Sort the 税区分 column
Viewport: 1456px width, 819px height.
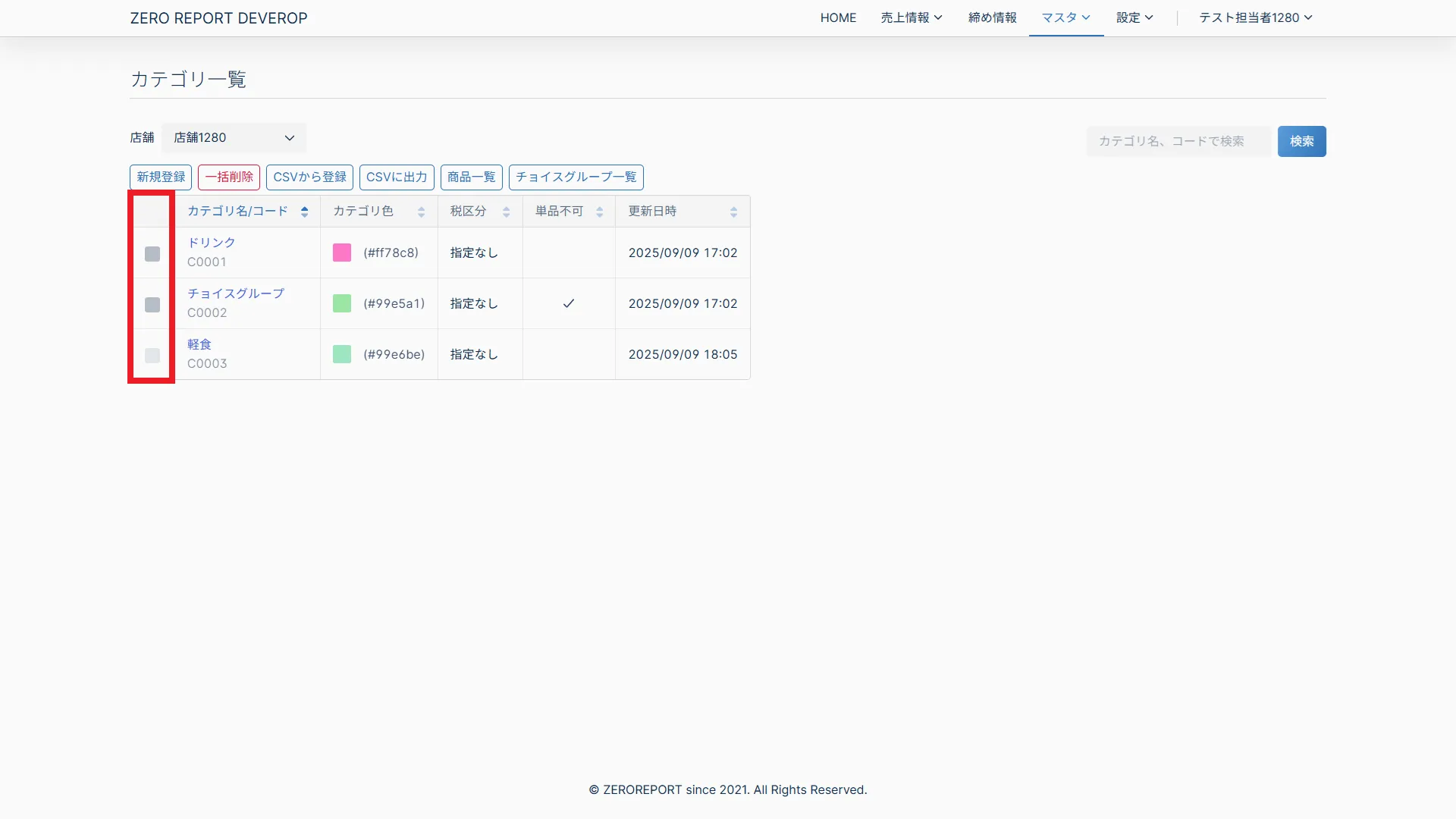click(506, 212)
